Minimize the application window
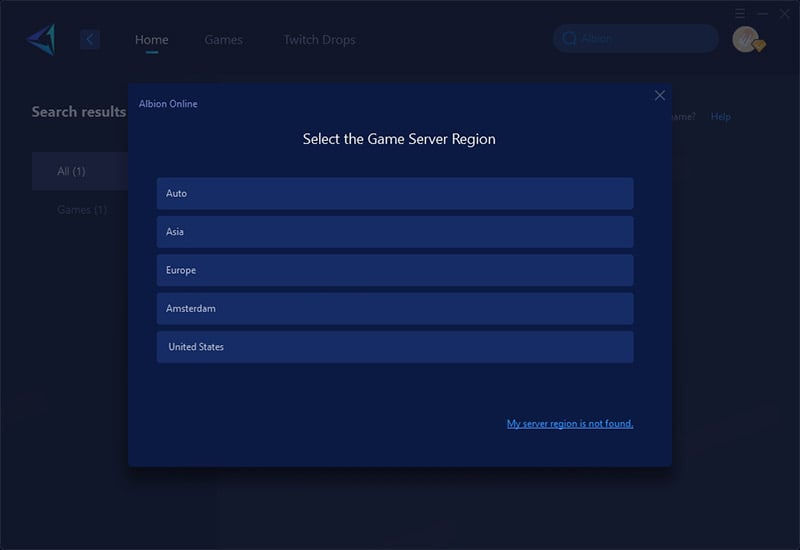 click(x=762, y=14)
